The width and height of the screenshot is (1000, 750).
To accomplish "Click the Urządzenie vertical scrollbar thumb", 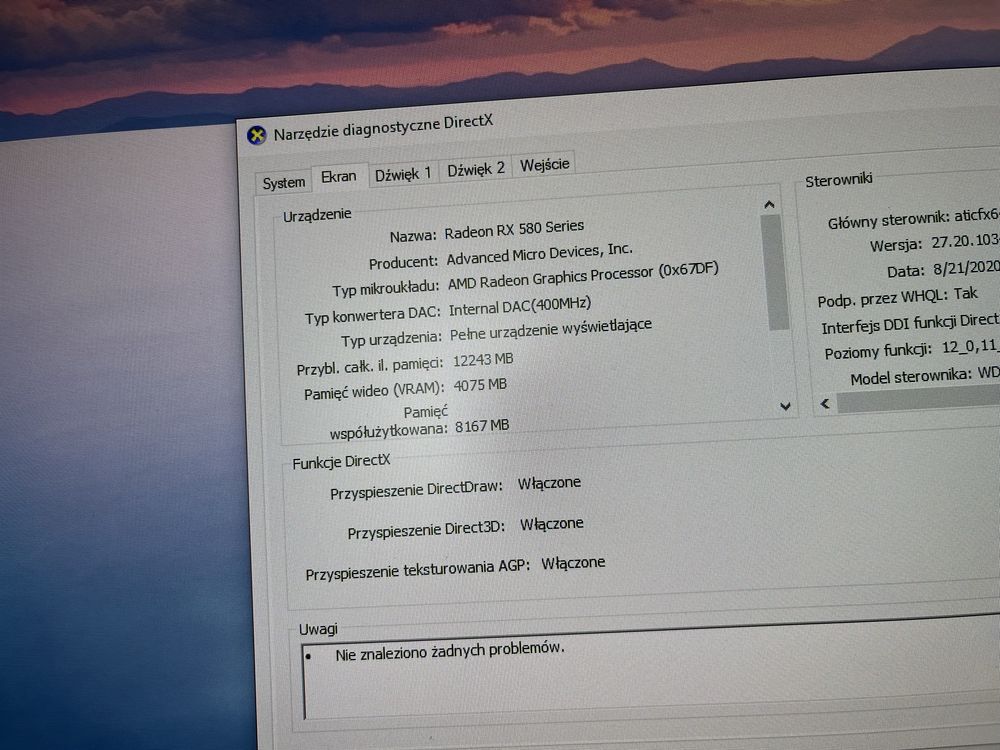I will (775, 272).
